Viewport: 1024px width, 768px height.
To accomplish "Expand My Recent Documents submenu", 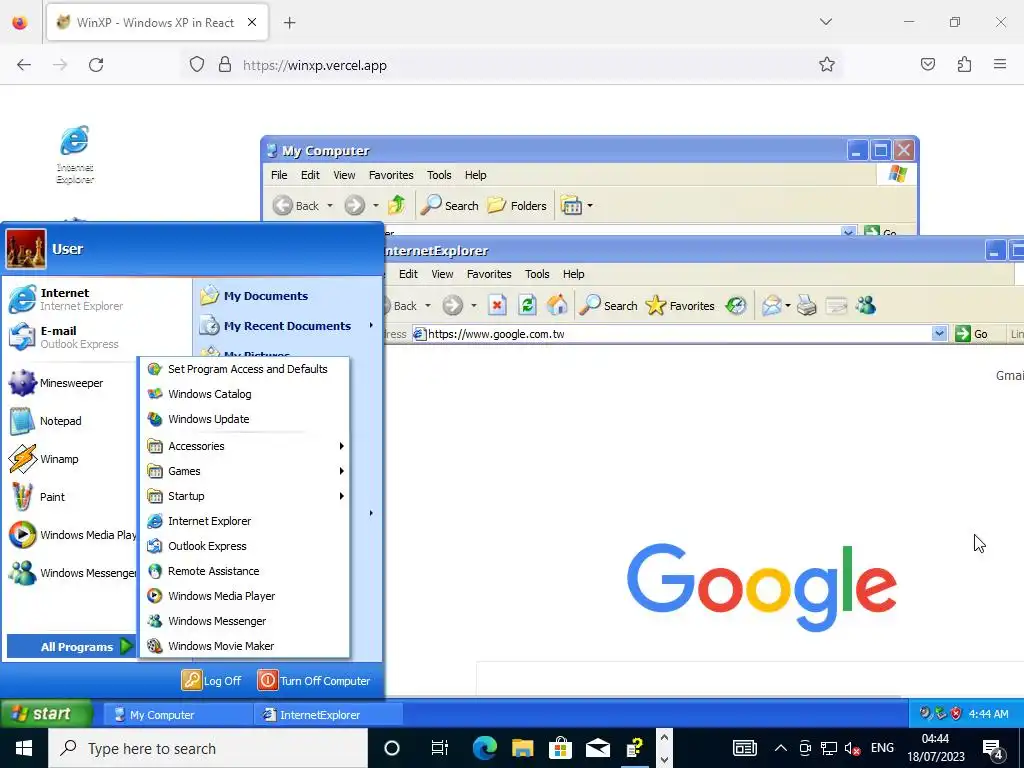I will [287, 325].
